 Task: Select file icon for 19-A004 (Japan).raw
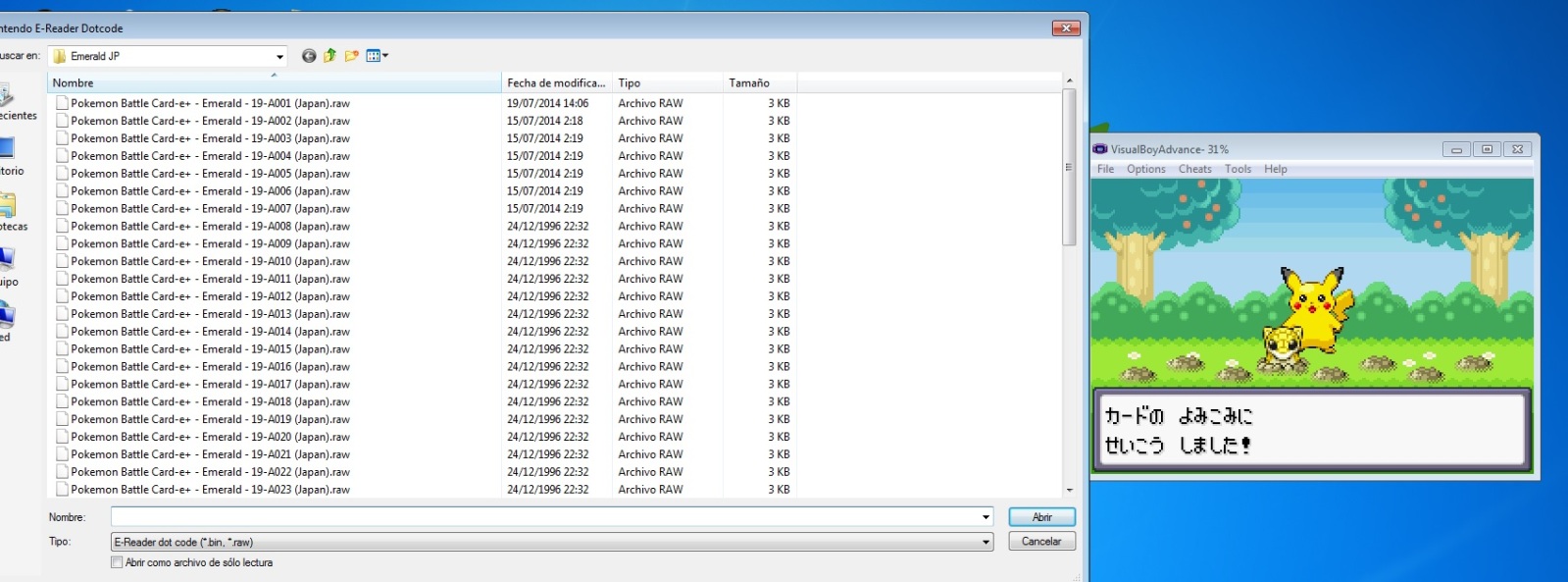62,156
